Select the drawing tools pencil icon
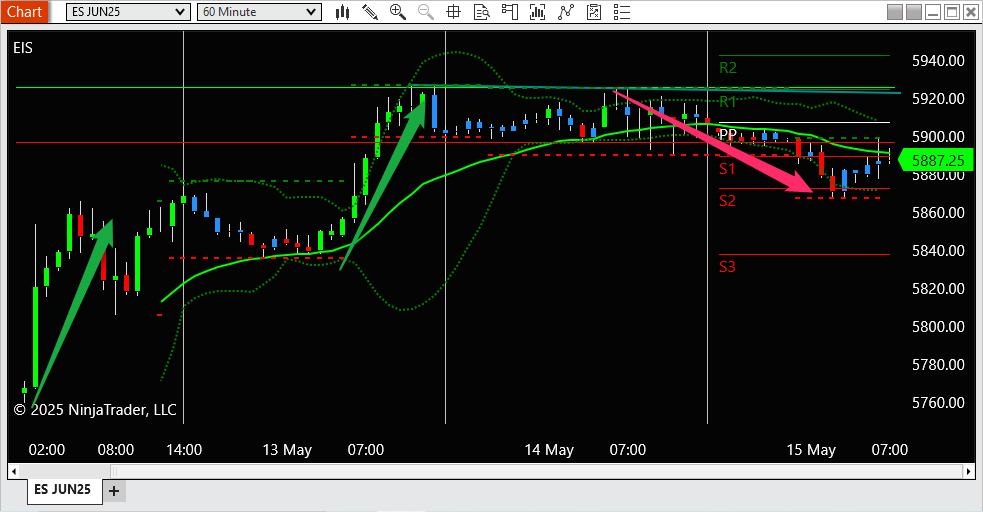Image resolution: width=983 pixels, height=512 pixels. pos(370,12)
